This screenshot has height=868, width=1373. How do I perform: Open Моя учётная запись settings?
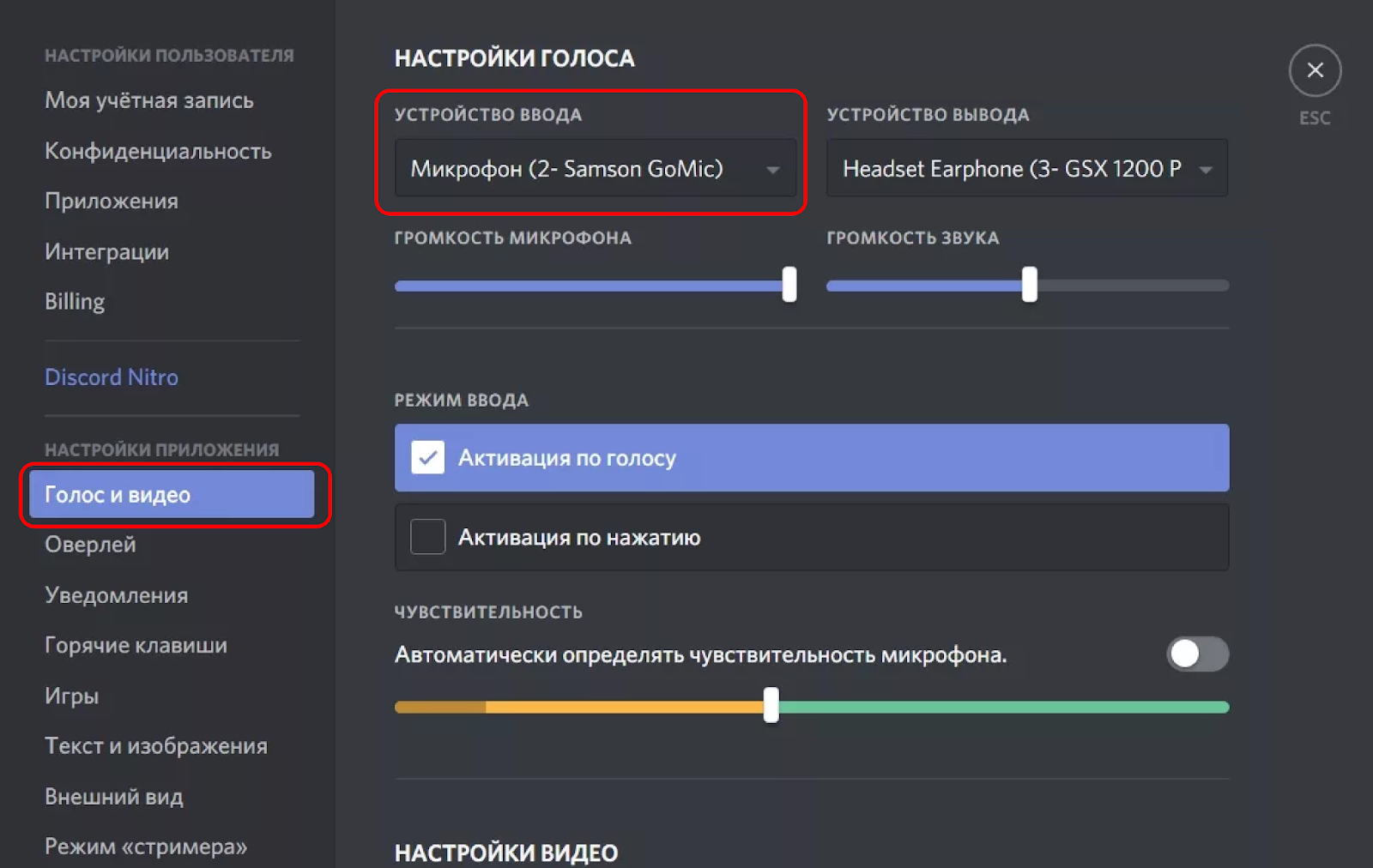coord(148,100)
